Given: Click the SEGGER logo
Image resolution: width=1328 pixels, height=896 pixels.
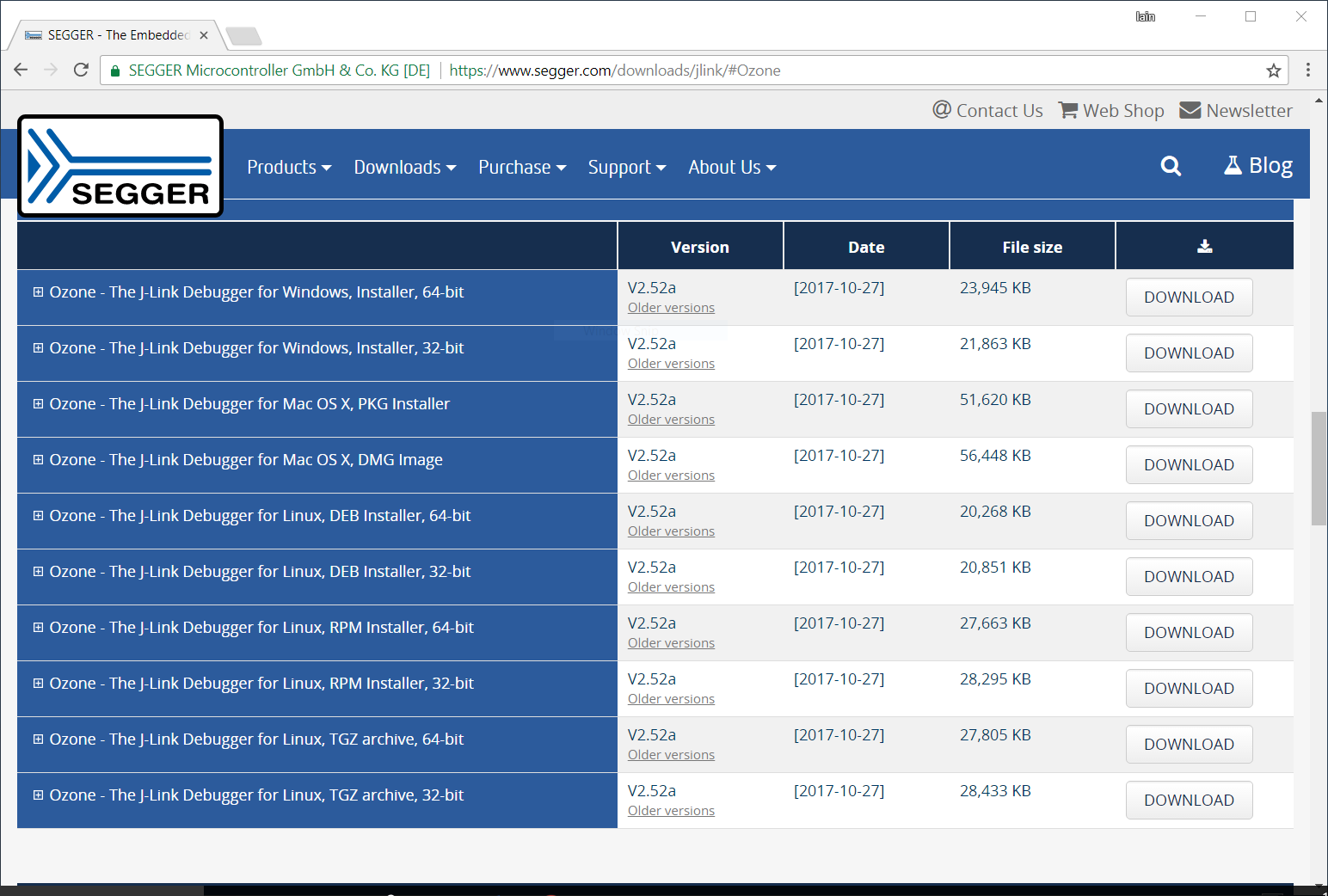Looking at the screenshot, I should pos(120,166).
